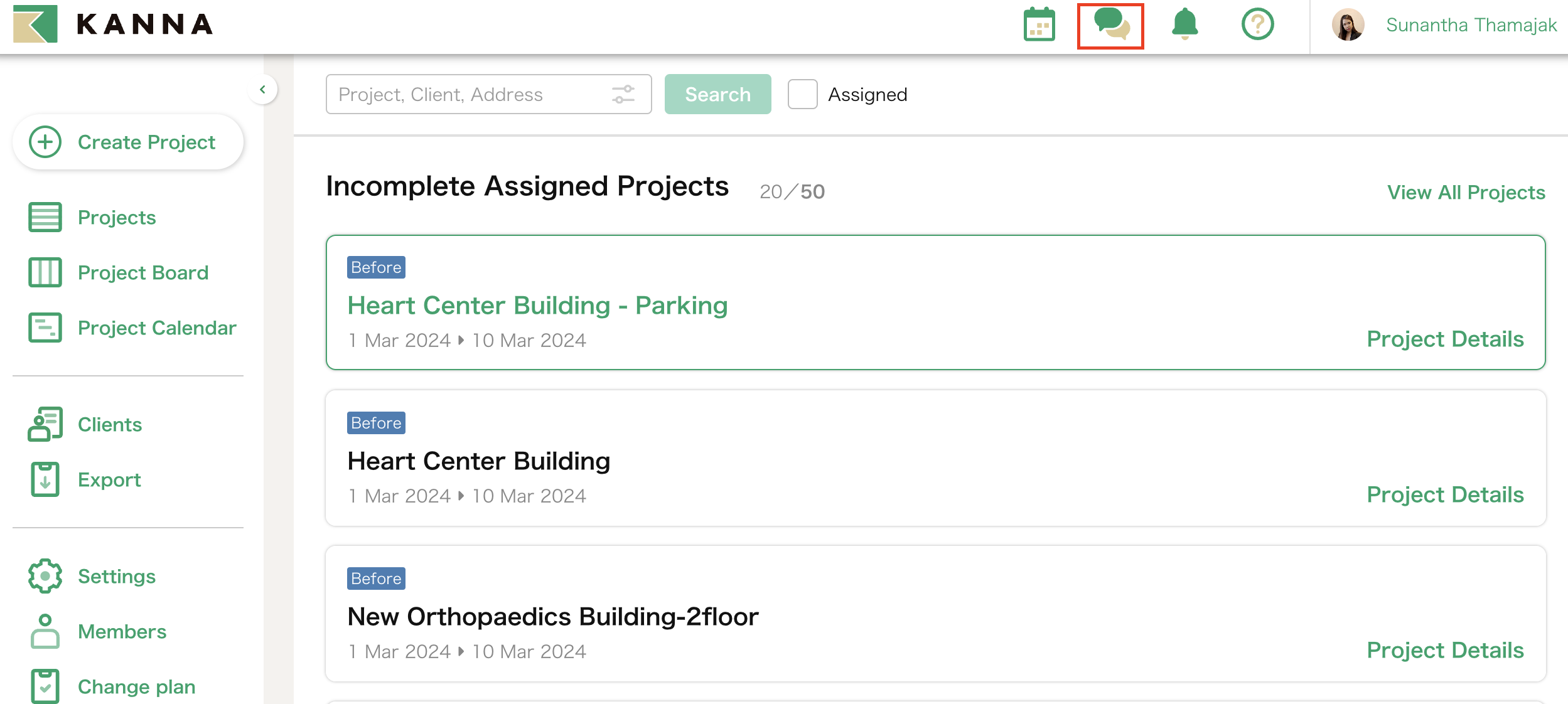The height and width of the screenshot is (704, 1568).
Task: Open the notifications bell
Action: click(1184, 25)
